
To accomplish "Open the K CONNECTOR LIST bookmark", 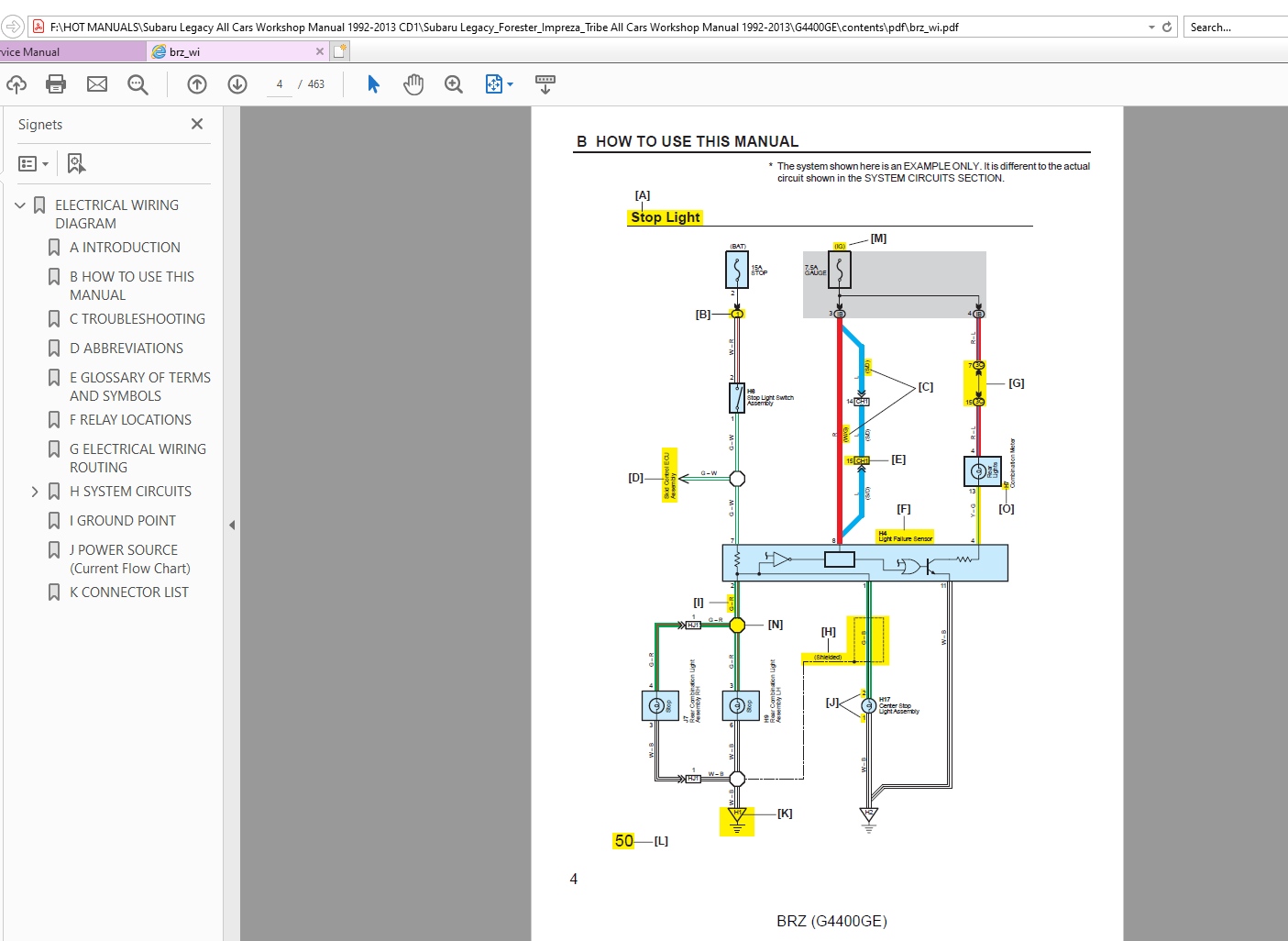I will click(129, 592).
